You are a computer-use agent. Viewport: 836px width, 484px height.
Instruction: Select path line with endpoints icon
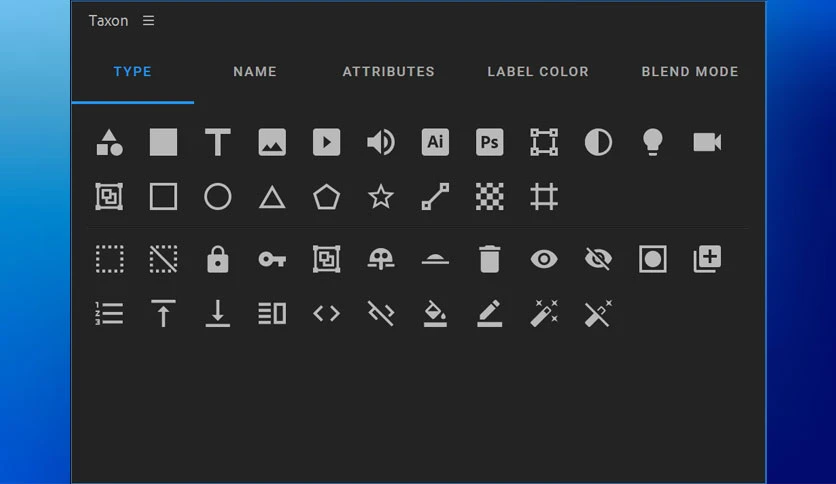(435, 197)
